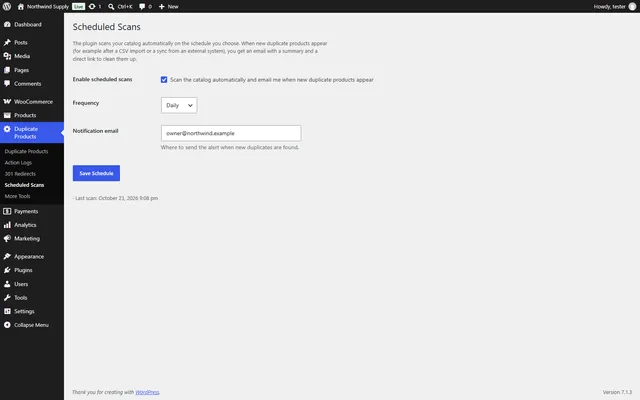Open the Duplicate Products submenu link
The height and width of the screenshot is (400, 640).
click(27, 151)
